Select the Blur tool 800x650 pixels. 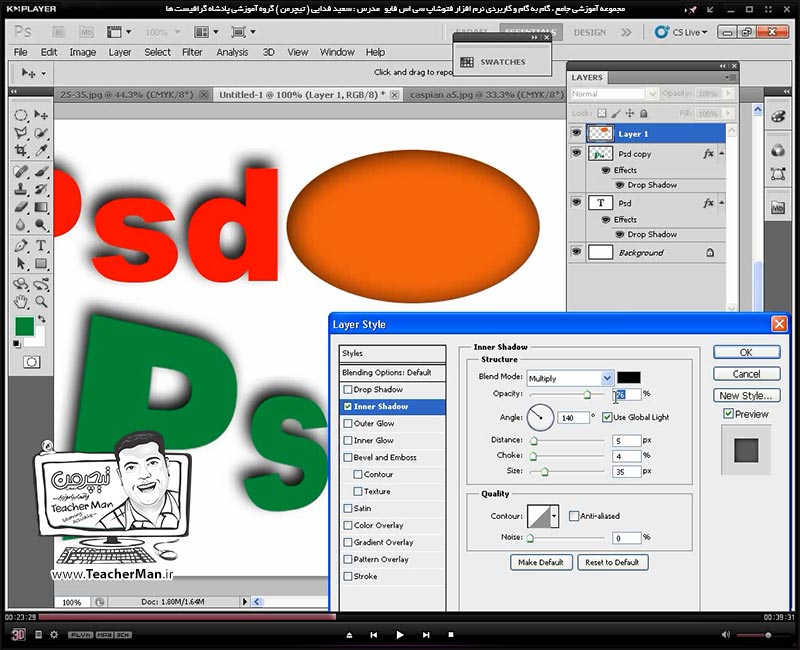coord(20,225)
